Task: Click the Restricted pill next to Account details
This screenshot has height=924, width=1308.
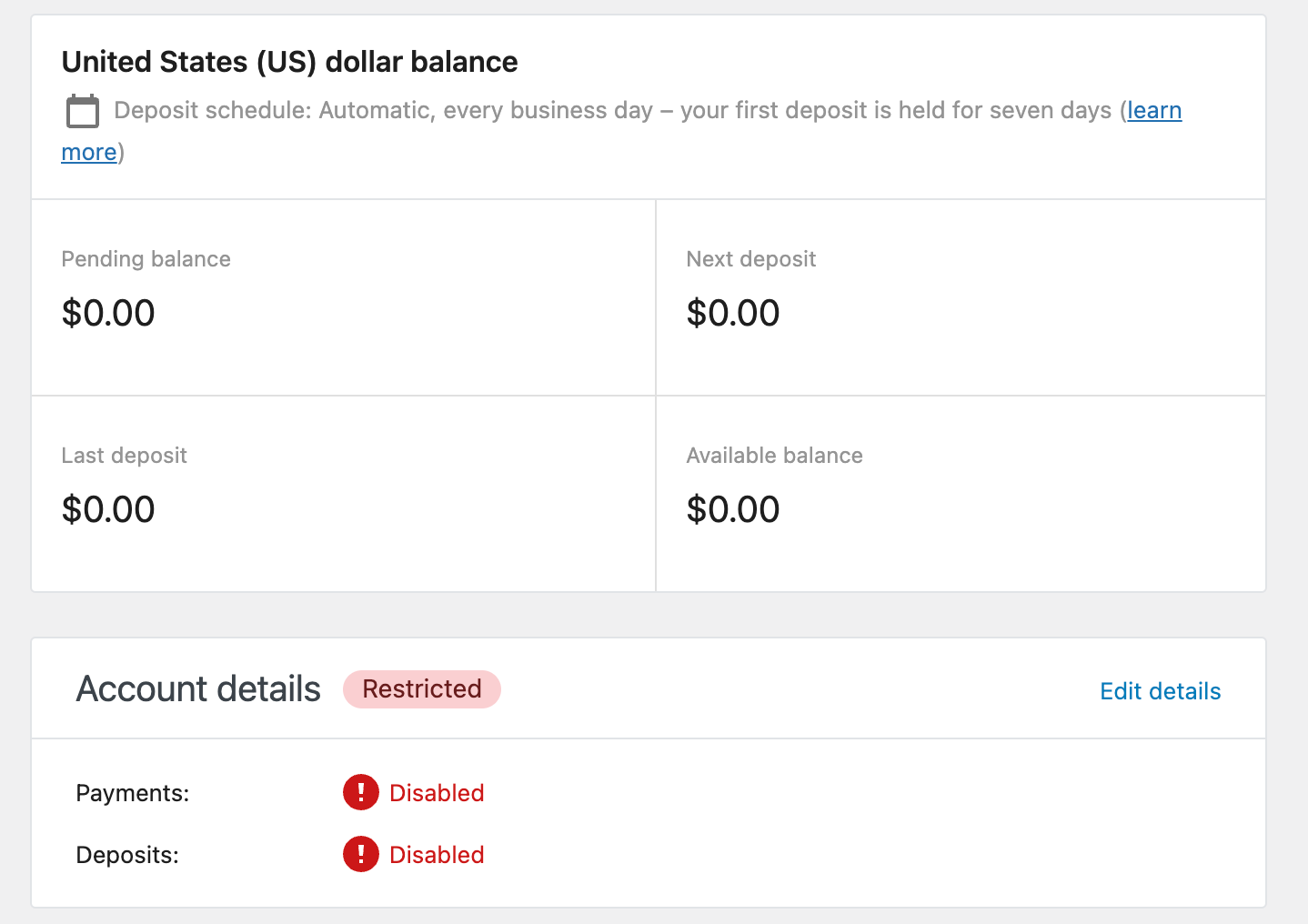Action: [421, 689]
